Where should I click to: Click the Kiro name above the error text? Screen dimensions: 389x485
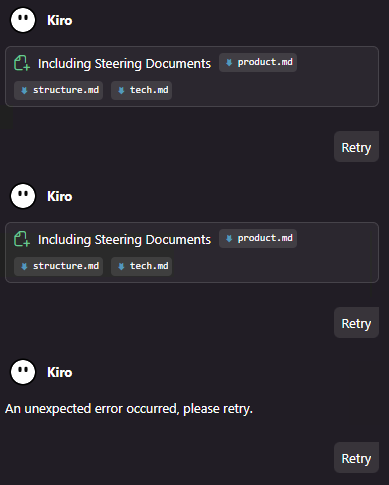[60, 372]
